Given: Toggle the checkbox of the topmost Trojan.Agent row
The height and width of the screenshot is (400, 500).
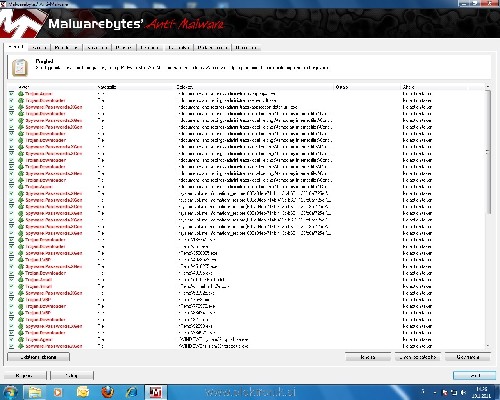Looking at the screenshot, I should point(11,94).
